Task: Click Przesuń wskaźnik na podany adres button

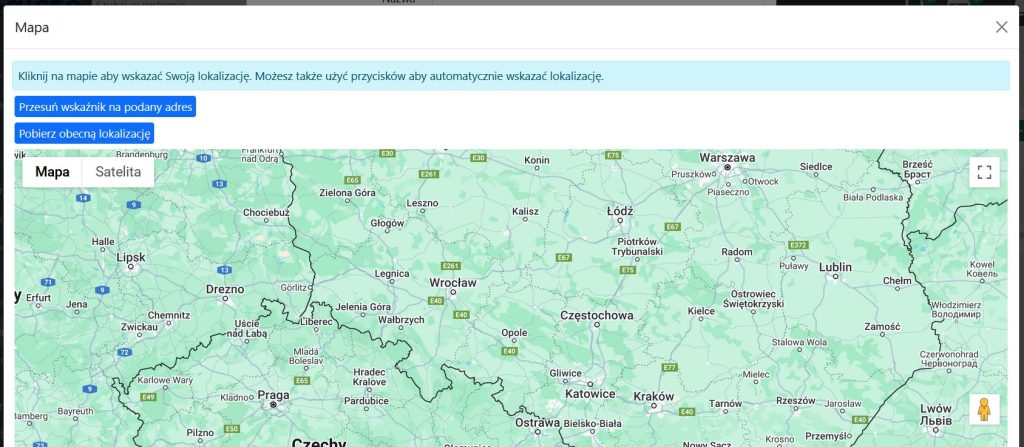Action: coord(105,107)
